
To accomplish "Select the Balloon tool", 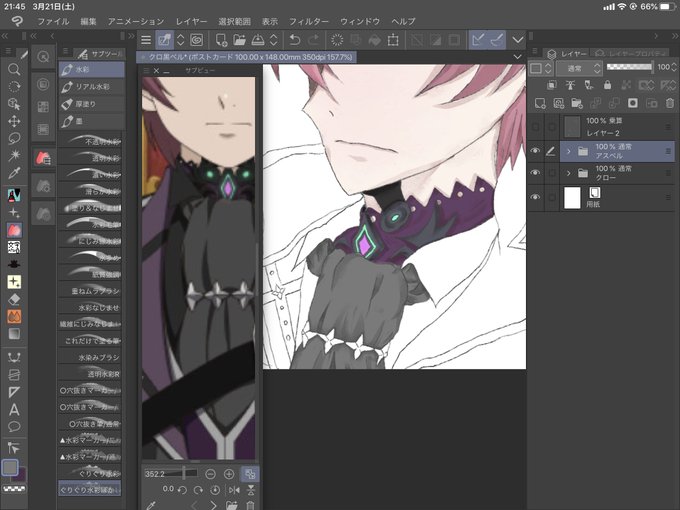I will pyautogui.click(x=14, y=427).
